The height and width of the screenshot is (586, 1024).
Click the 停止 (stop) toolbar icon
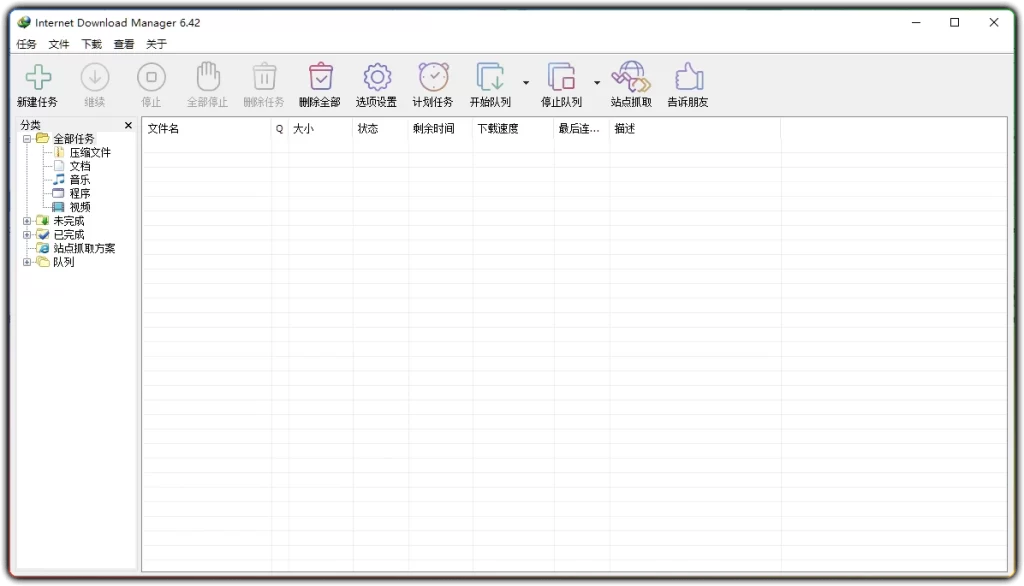click(152, 77)
